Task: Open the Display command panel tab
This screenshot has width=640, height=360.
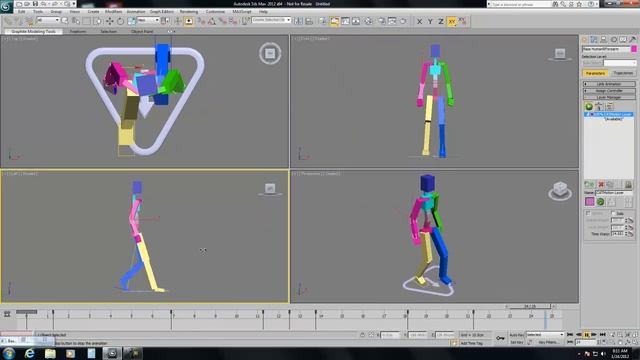Action: coord(623,39)
